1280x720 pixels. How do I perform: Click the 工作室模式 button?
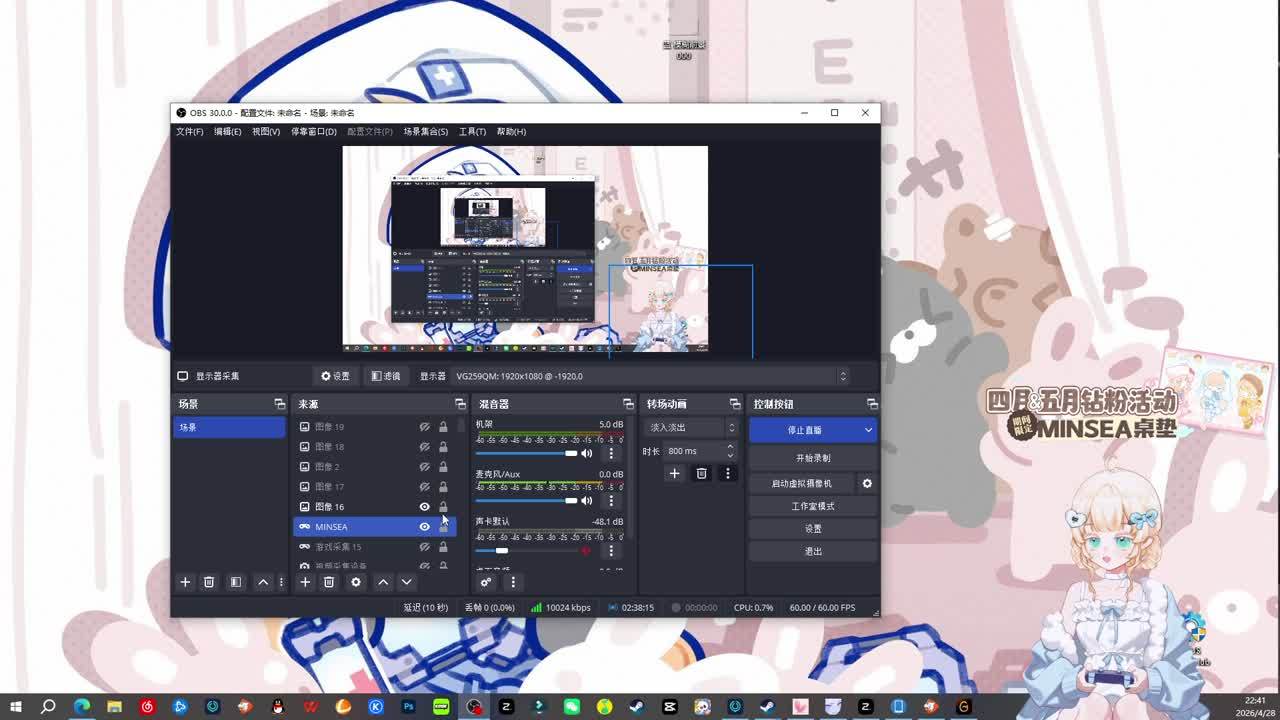pos(812,506)
